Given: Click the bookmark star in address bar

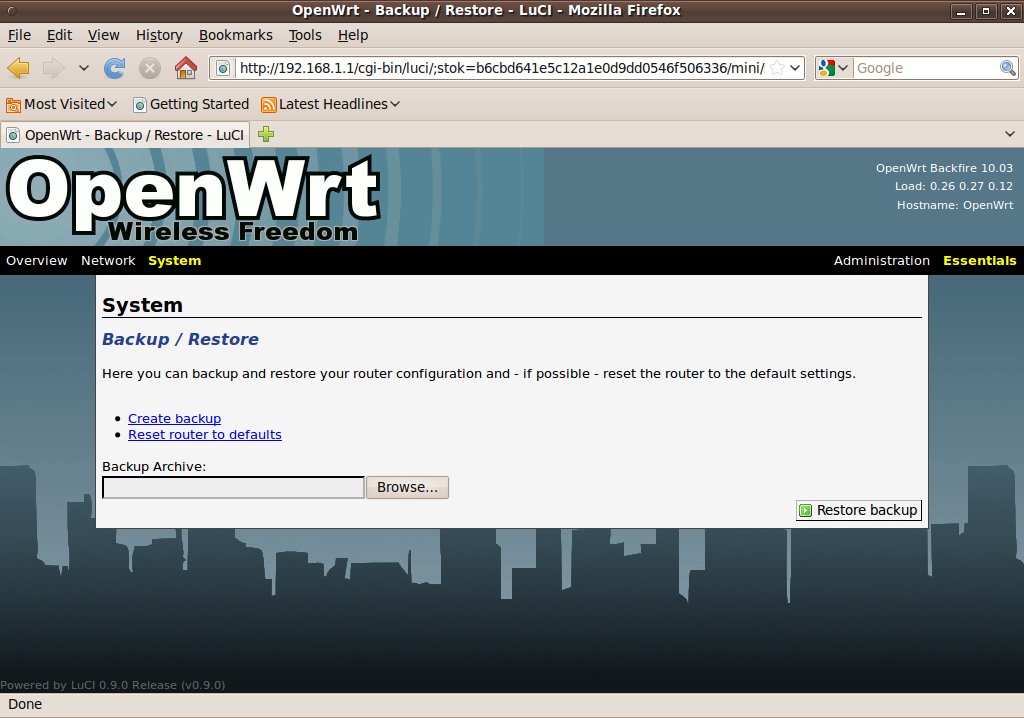Looking at the screenshot, I should pyautogui.click(x=777, y=68).
